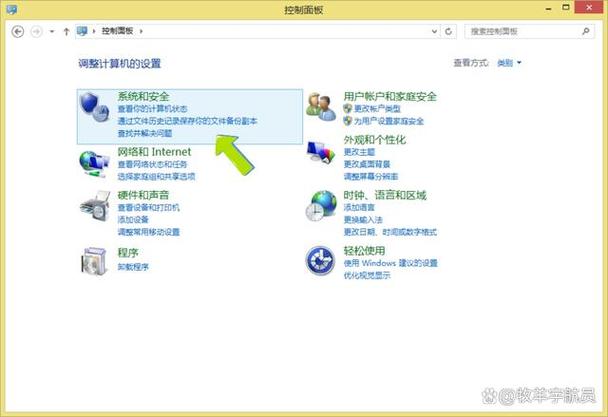Click the Up one level arrow
Screen dimensions: 608x417
click(x=67, y=32)
